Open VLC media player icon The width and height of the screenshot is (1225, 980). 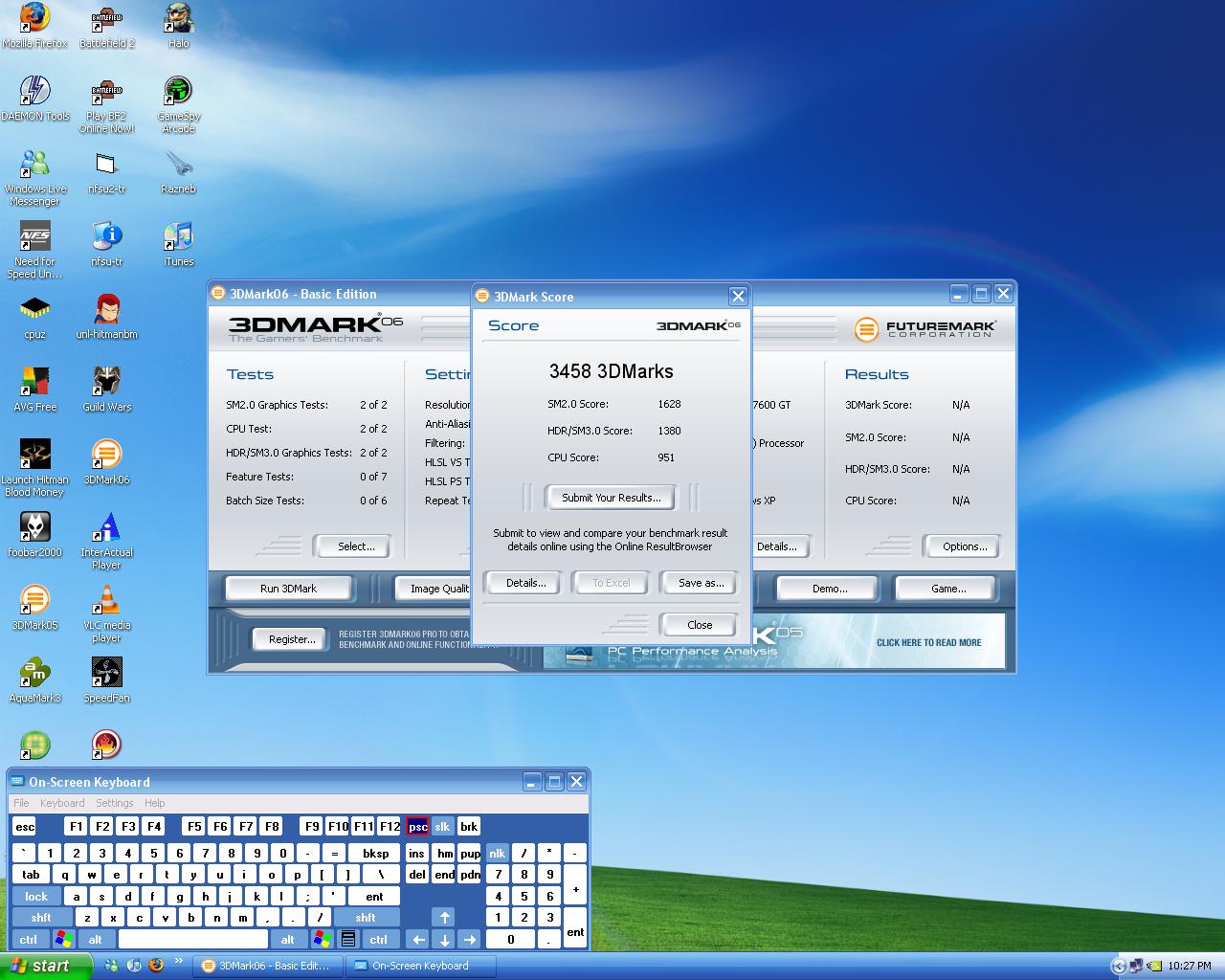click(x=106, y=613)
